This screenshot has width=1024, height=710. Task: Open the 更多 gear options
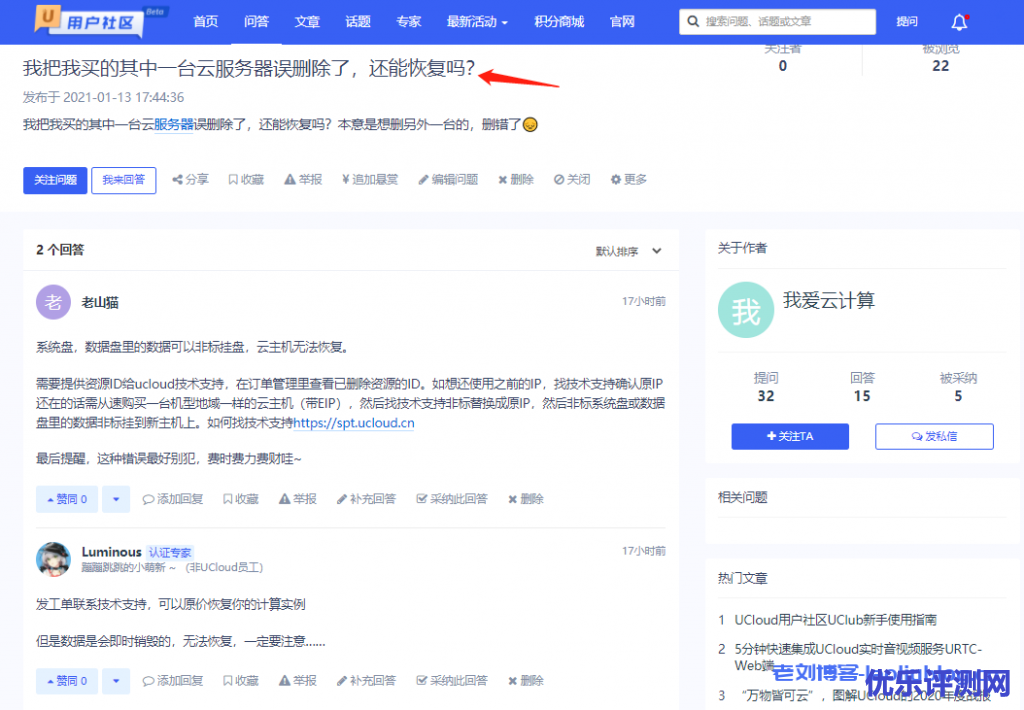[x=629, y=180]
